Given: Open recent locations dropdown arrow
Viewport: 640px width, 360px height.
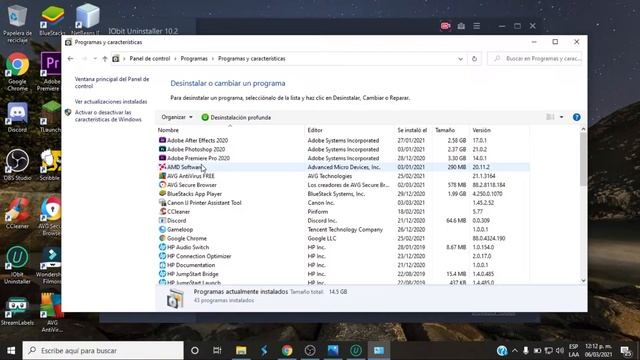Looking at the screenshot, I should click(x=95, y=59).
